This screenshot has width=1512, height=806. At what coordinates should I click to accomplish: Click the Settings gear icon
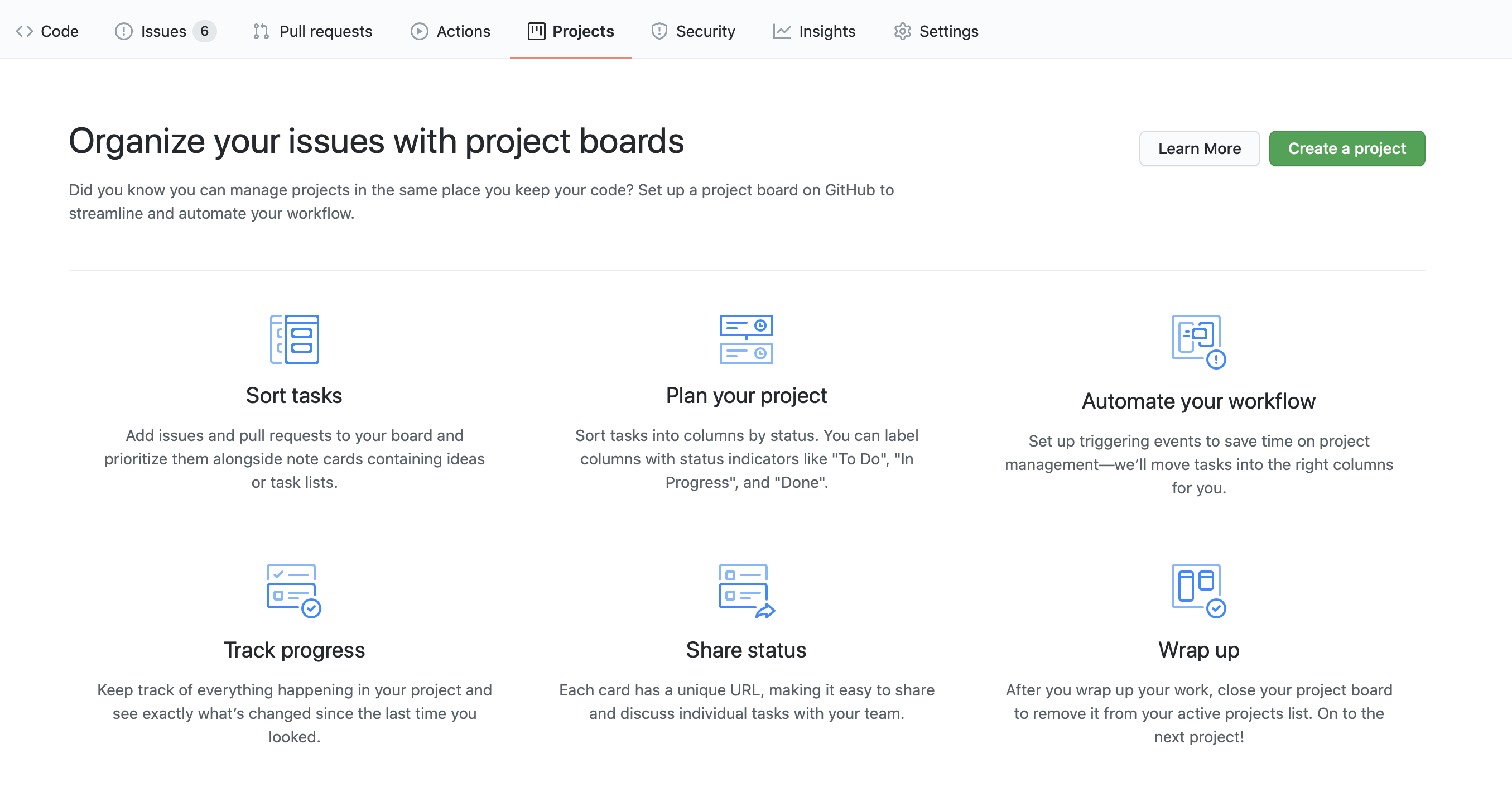point(903,31)
